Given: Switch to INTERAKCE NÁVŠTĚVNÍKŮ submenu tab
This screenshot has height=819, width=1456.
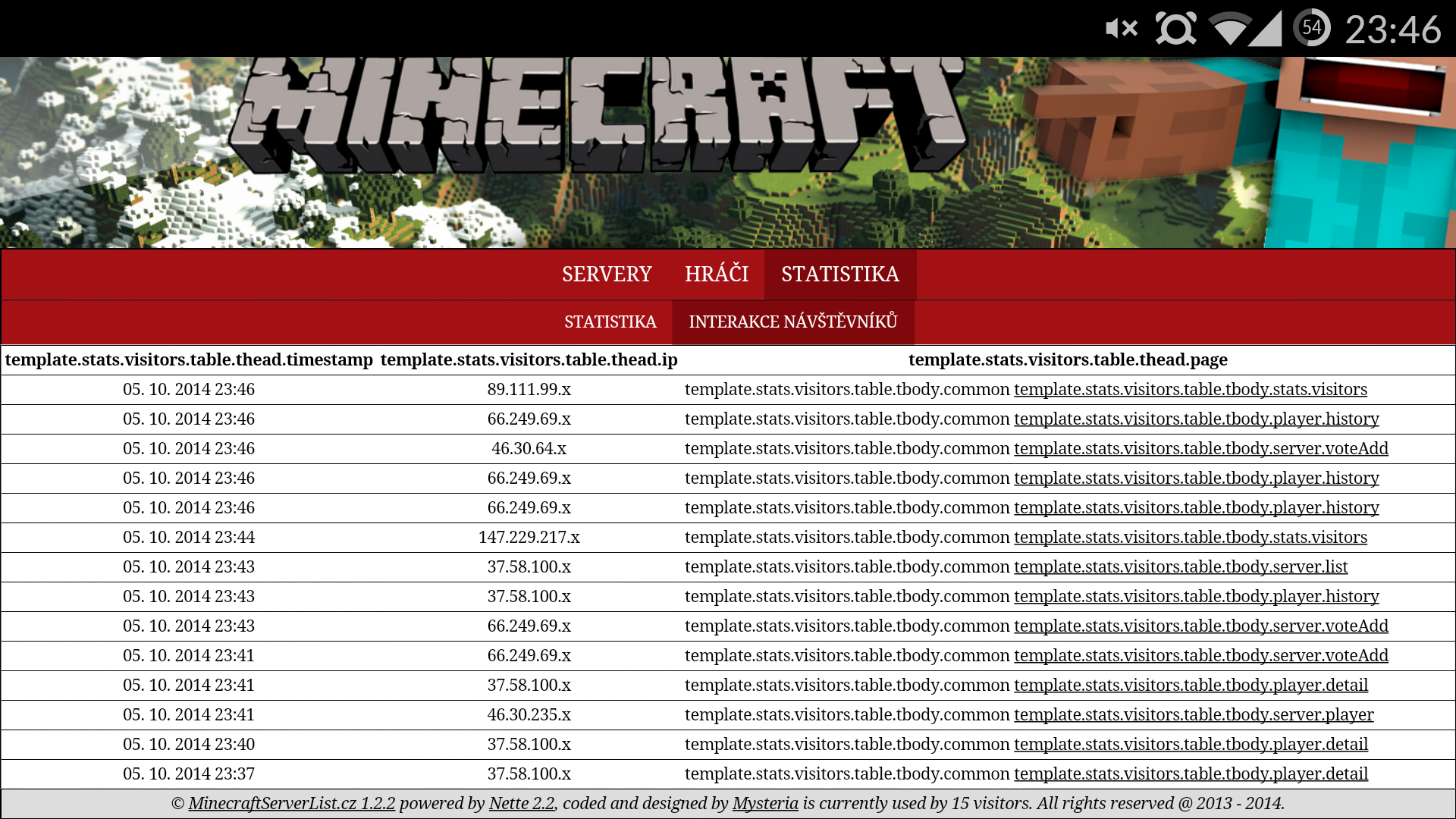Looking at the screenshot, I should [x=793, y=322].
